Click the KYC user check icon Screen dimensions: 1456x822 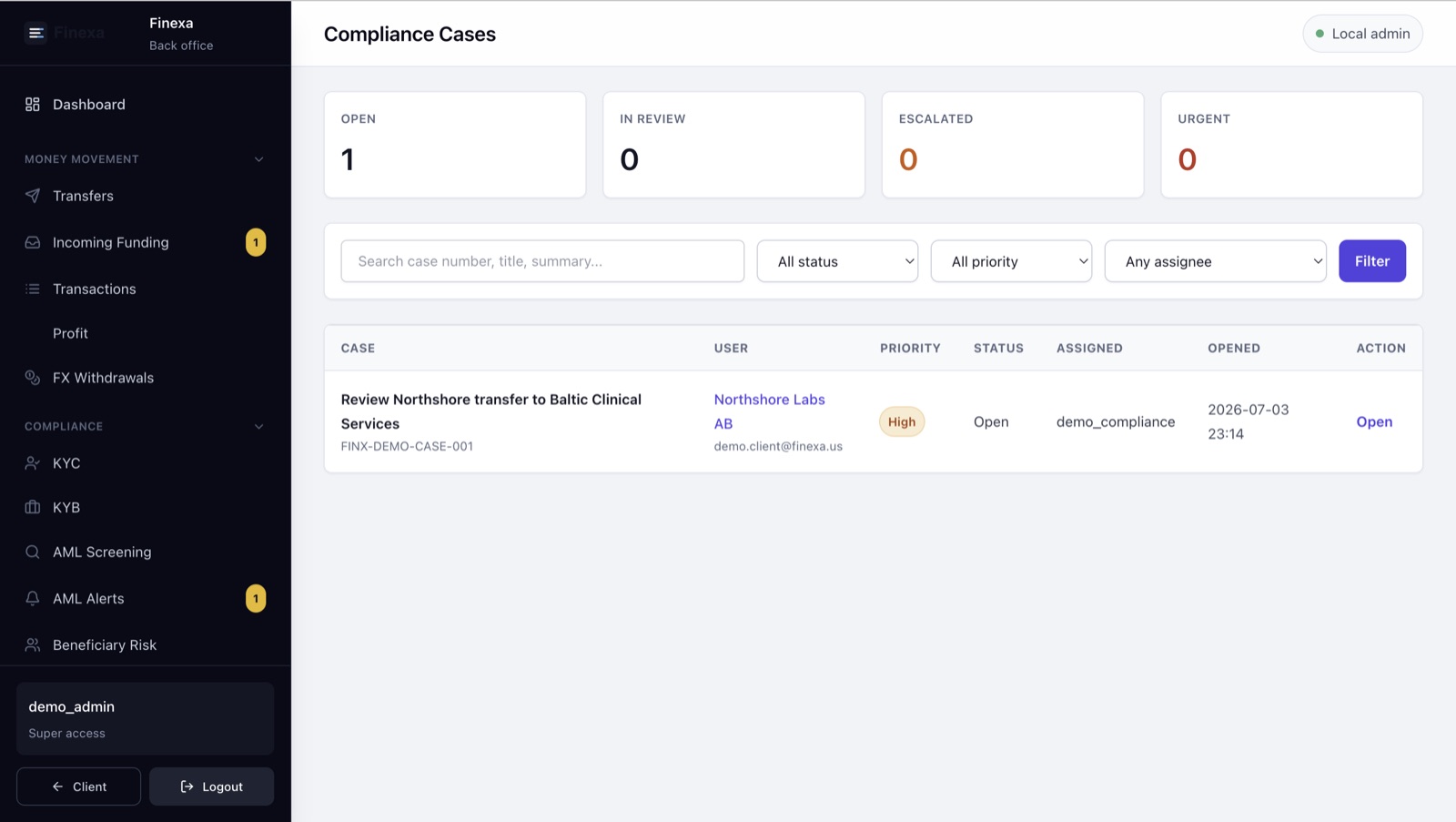click(x=33, y=463)
